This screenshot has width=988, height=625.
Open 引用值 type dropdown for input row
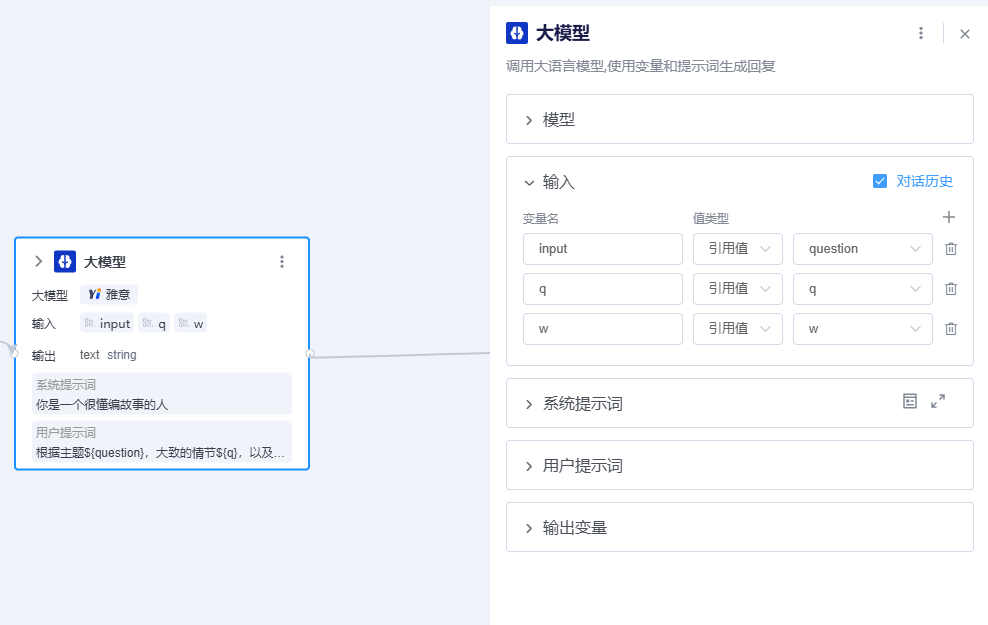tap(738, 249)
